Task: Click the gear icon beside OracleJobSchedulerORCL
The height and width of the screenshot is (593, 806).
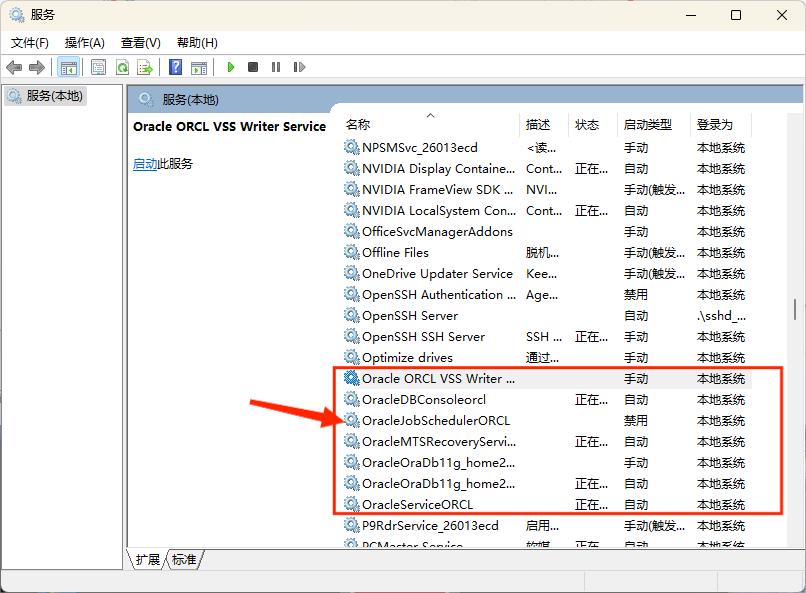Action: tap(352, 420)
